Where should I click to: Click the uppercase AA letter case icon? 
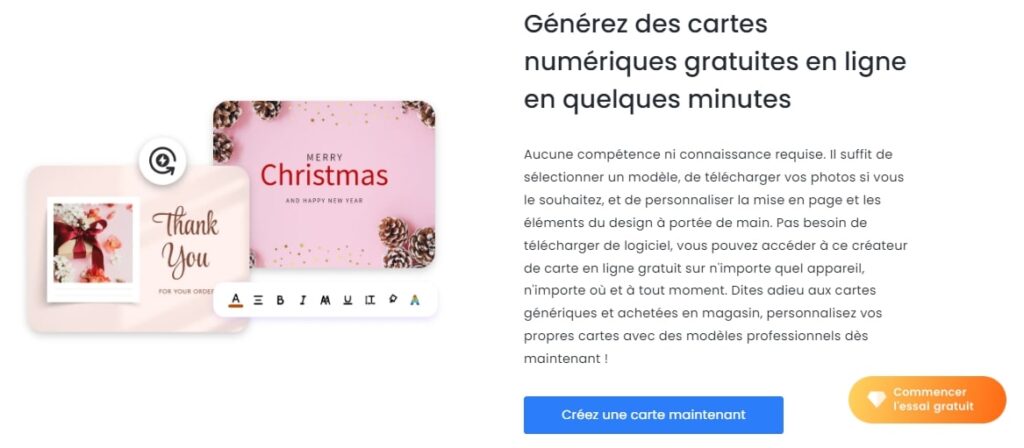pos(325,300)
